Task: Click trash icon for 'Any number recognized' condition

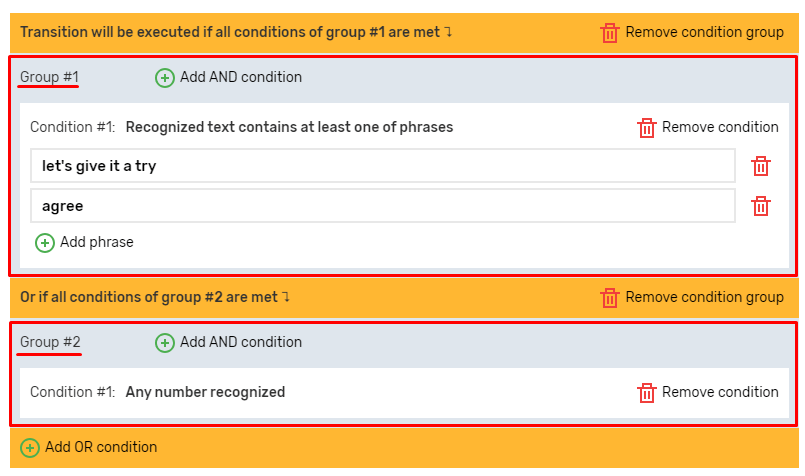Action: [647, 393]
